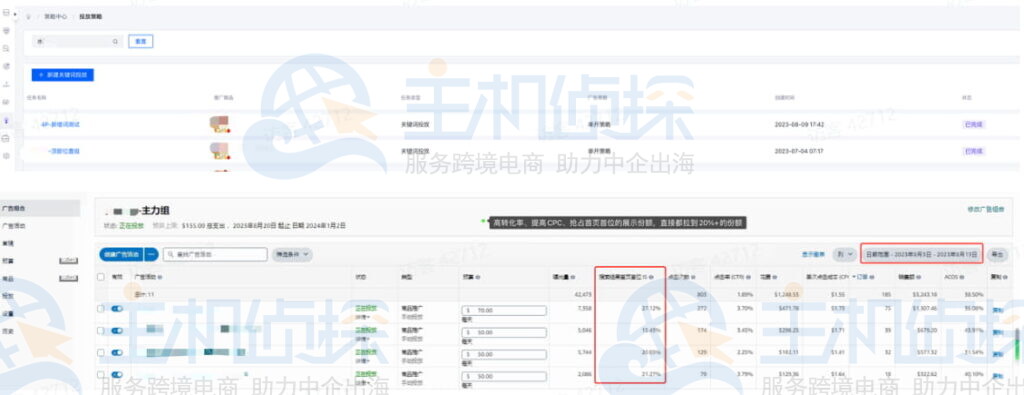The width and height of the screenshot is (1024, 395).
Task: Open the more options dropdown beside 创建广告活动
Action: [152, 255]
